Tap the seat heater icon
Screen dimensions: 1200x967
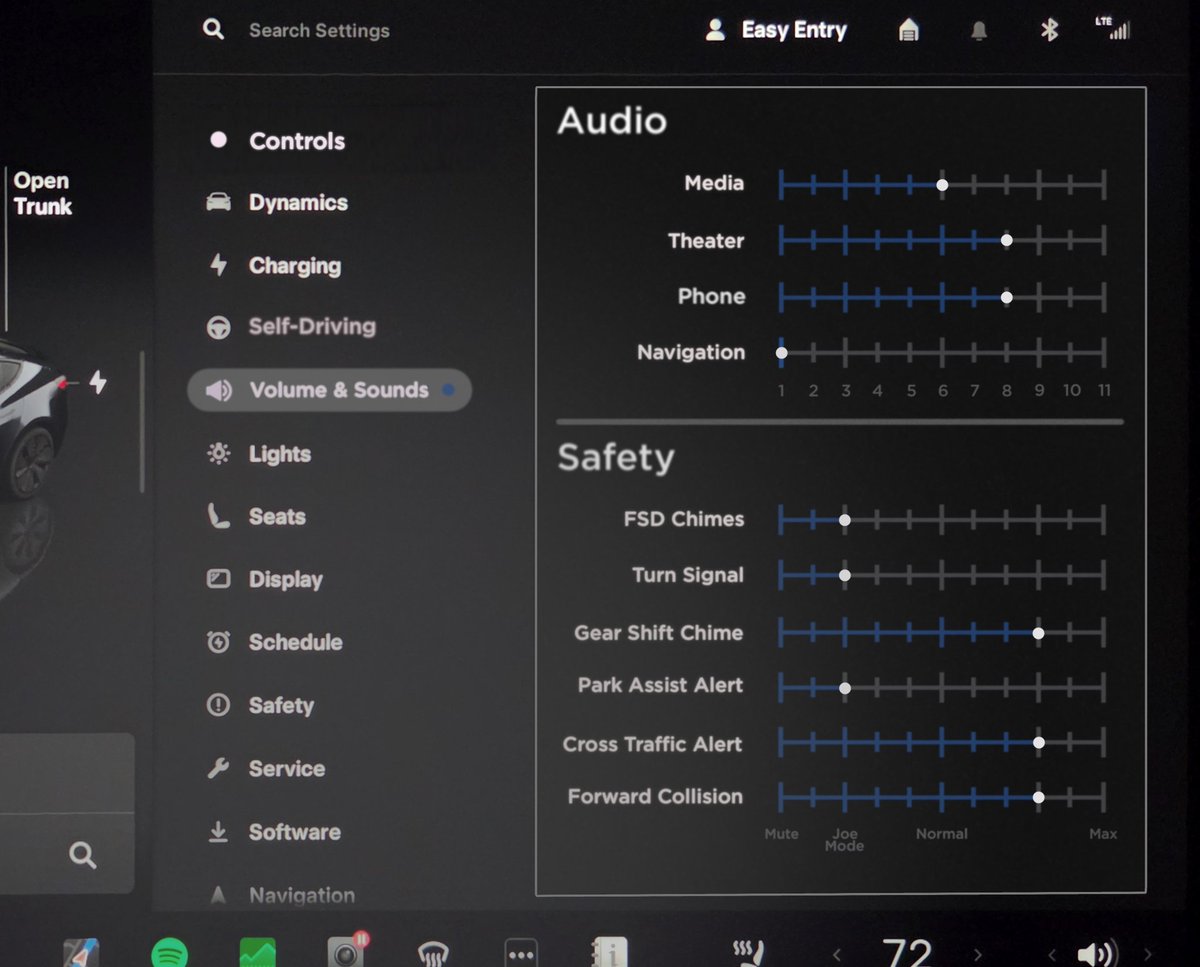(x=750, y=953)
